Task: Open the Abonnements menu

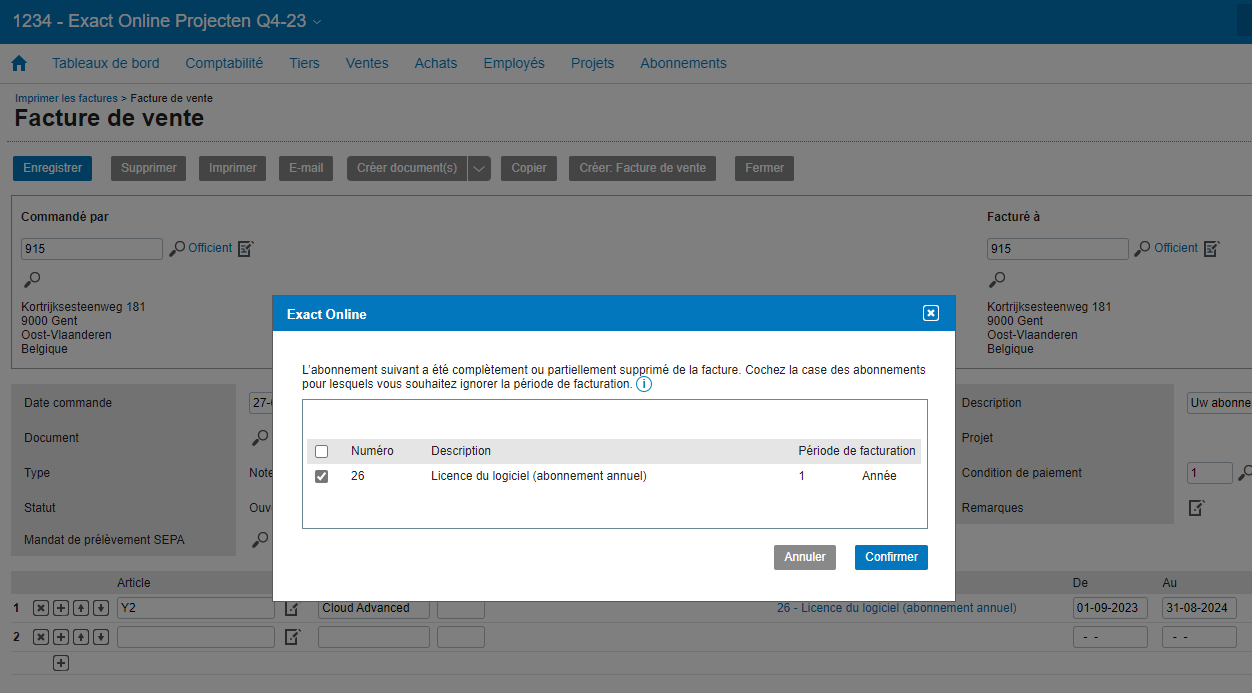Action: pos(684,63)
